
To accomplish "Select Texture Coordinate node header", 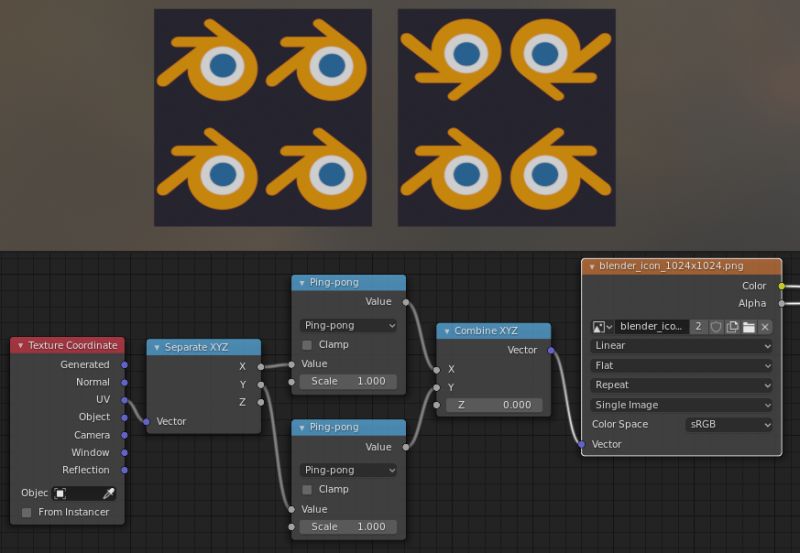I will tap(67, 345).
